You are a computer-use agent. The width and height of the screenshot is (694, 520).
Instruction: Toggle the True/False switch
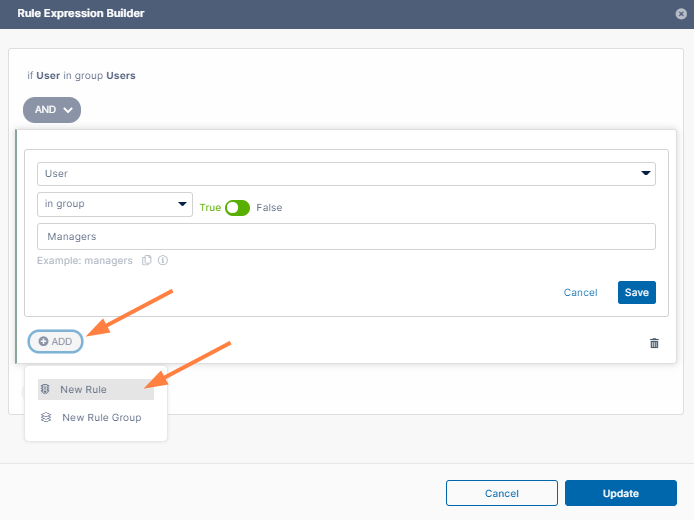pyautogui.click(x=237, y=208)
